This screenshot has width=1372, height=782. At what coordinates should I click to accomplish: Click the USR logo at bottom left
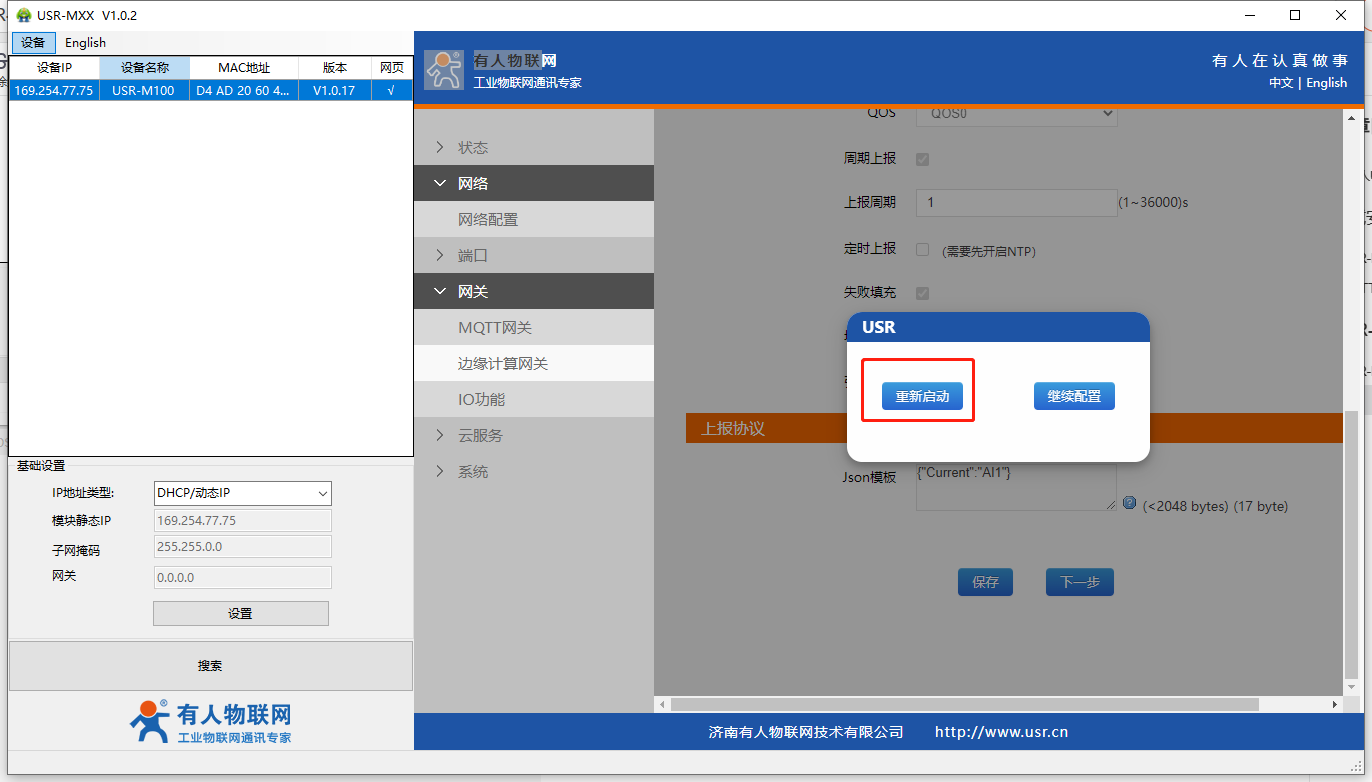pyautogui.click(x=210, y=722)
